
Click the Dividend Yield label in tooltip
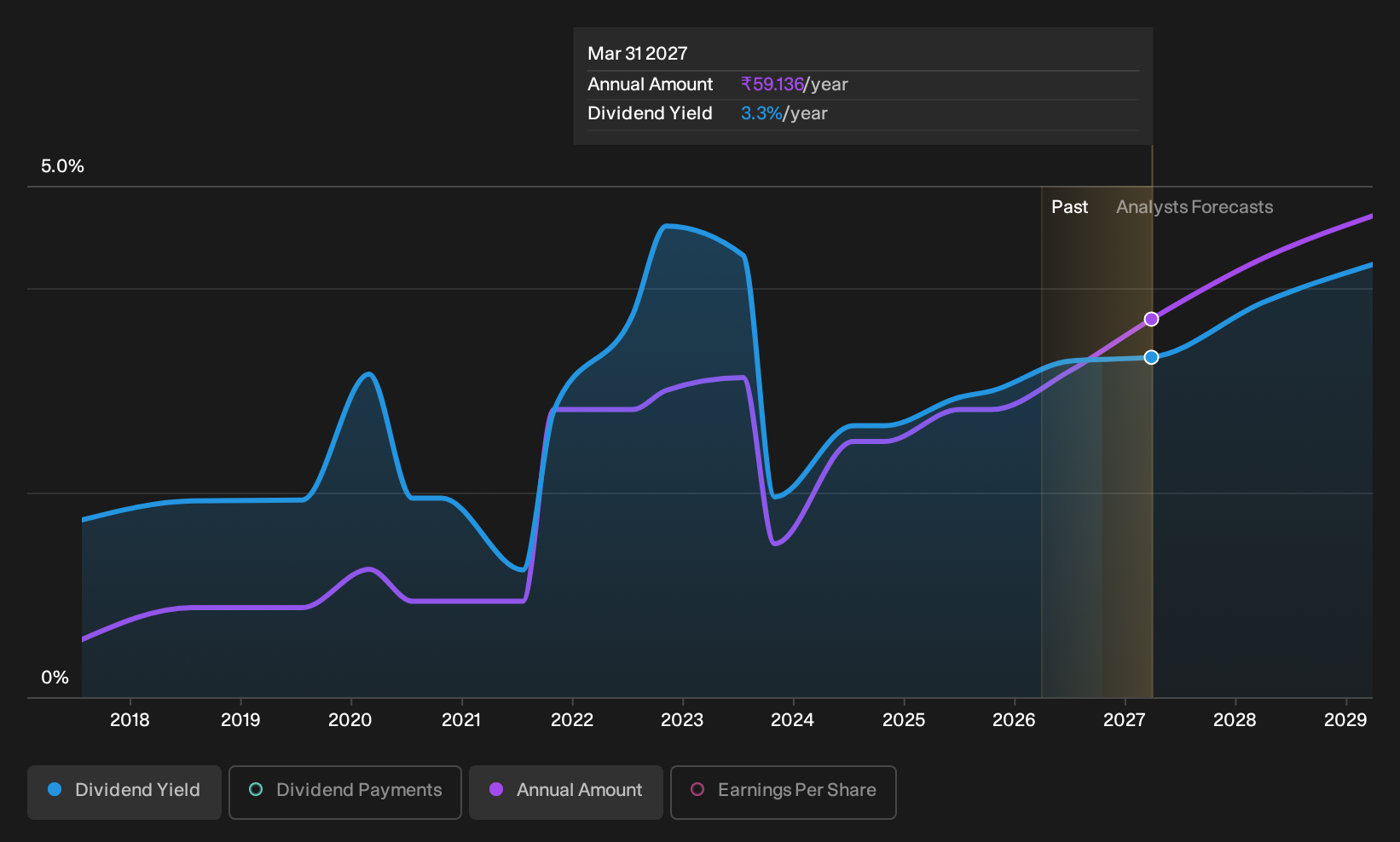(x=650, y=113)
